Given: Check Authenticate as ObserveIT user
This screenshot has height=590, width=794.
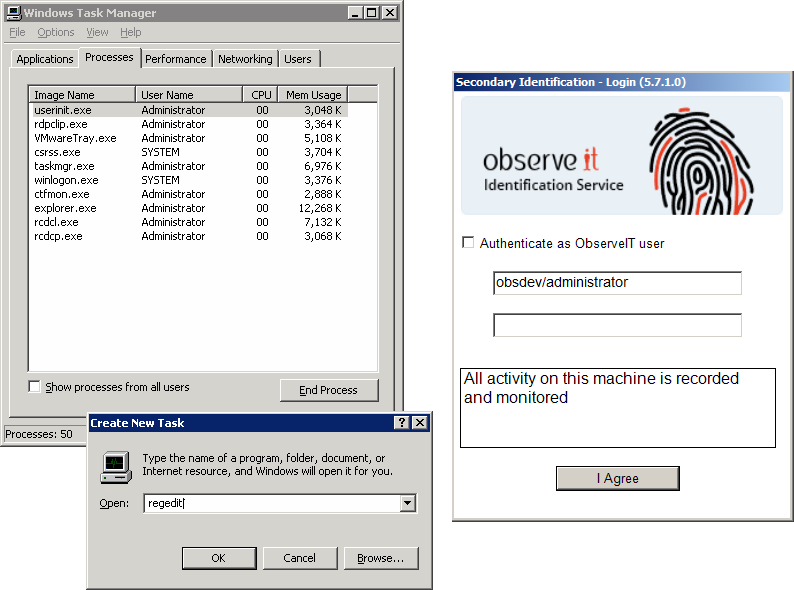Looking at the screenshot, I should [468, 242].
